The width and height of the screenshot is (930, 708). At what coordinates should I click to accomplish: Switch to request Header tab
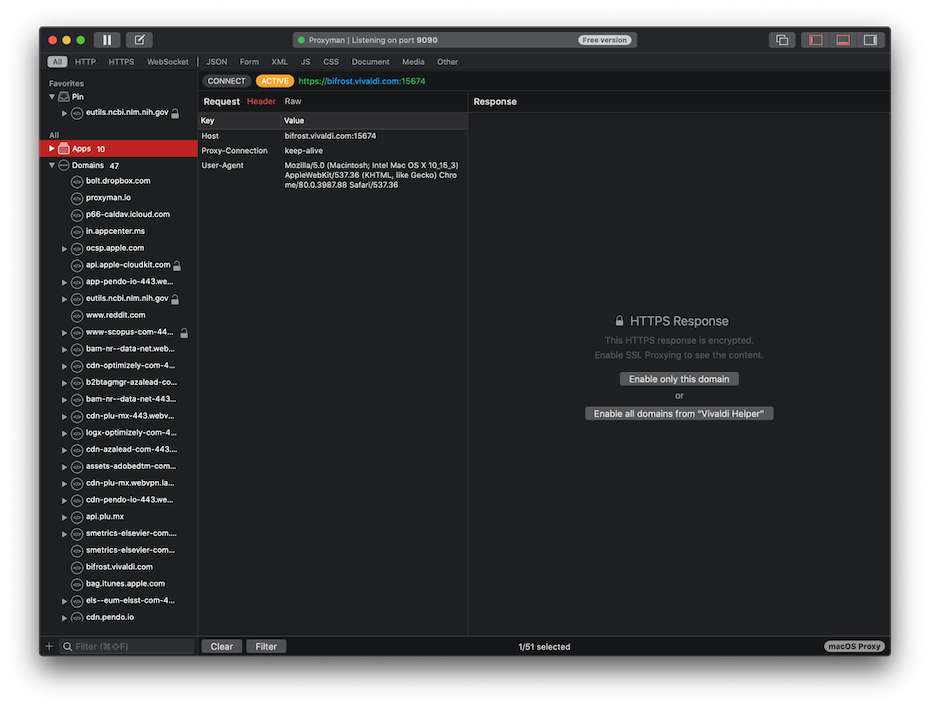tap(261, 101)
